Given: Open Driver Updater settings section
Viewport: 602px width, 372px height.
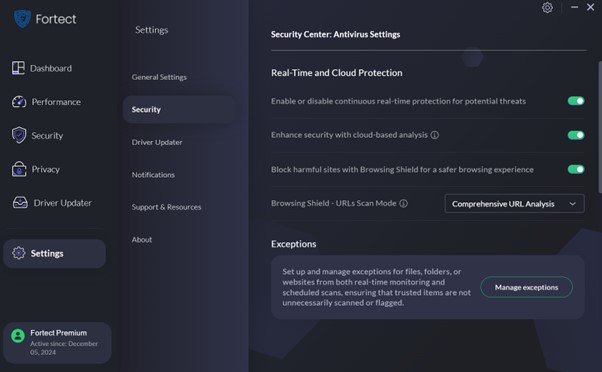Looking at the screenshot, I should (x=157, y=142).
